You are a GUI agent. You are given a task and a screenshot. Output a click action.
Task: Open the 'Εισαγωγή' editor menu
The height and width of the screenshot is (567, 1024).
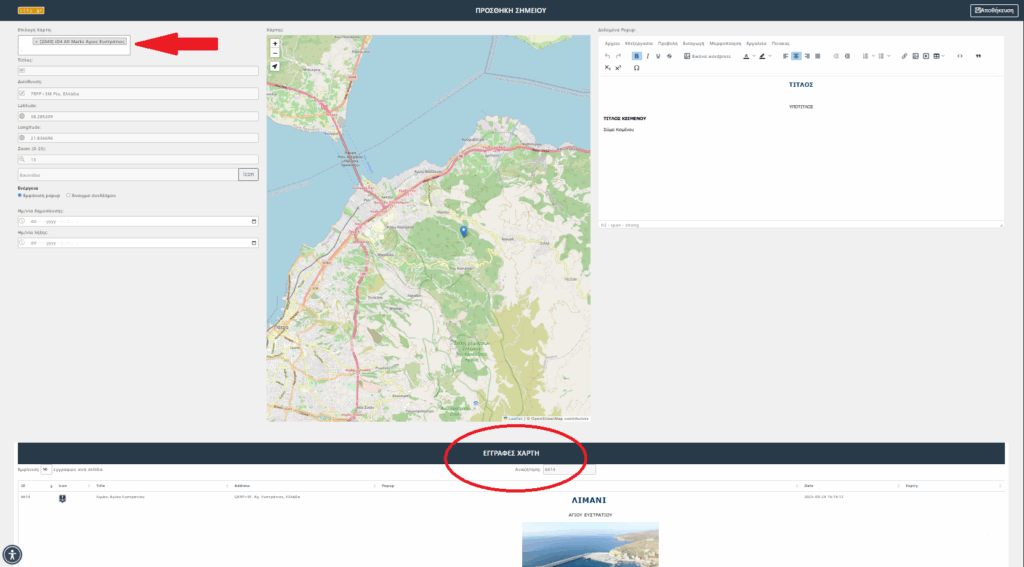click(x=695, y=44)
